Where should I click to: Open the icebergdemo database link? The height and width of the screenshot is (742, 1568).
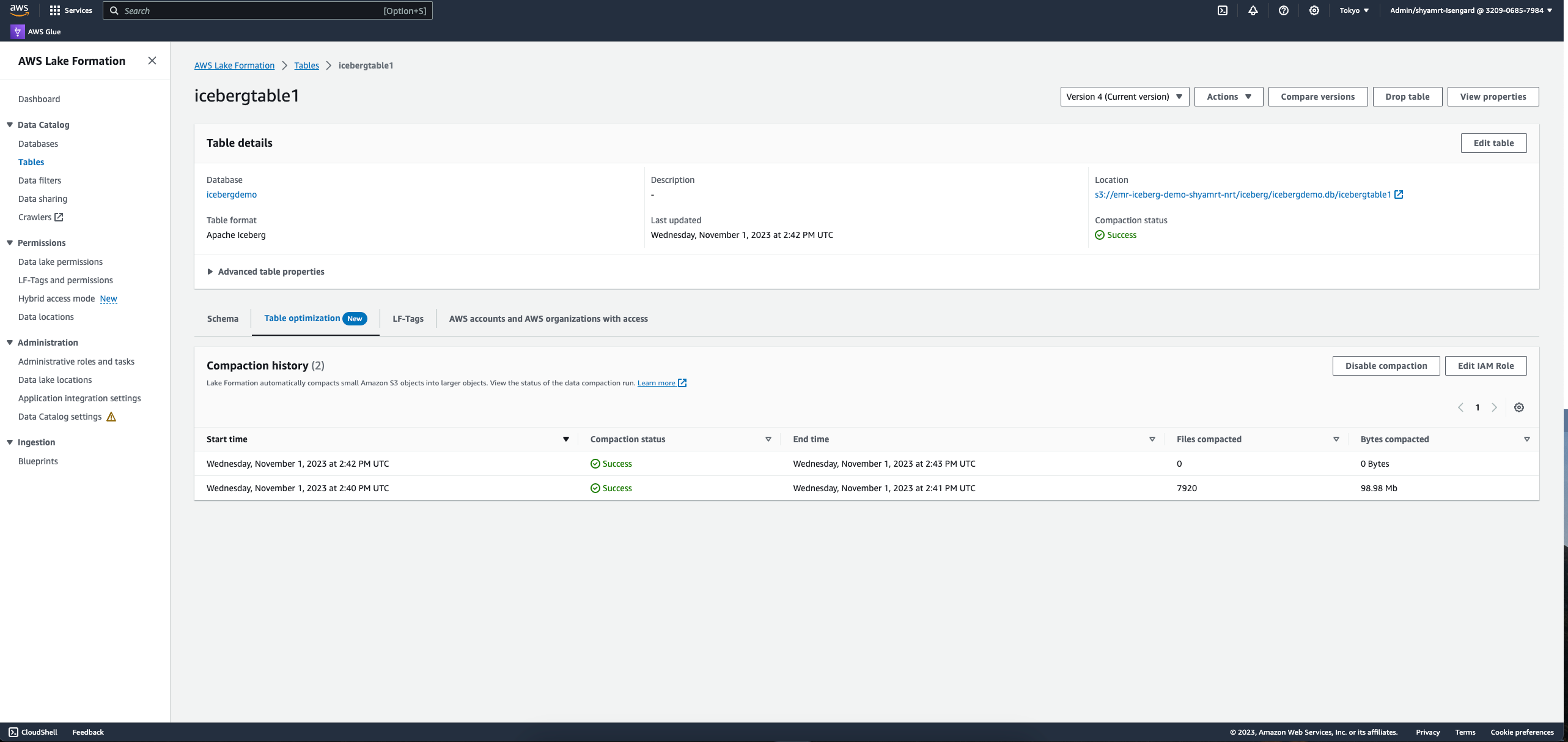click(232, 195)
